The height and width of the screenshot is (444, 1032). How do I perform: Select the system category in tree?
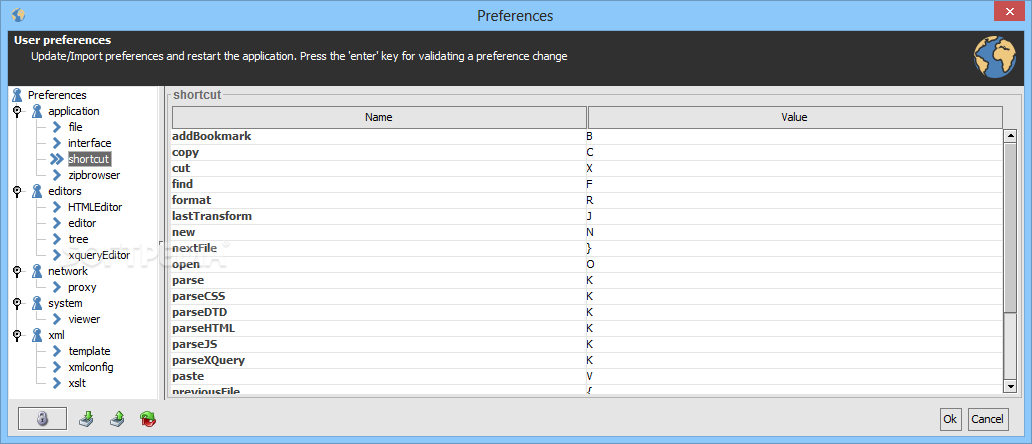point(65,303)
